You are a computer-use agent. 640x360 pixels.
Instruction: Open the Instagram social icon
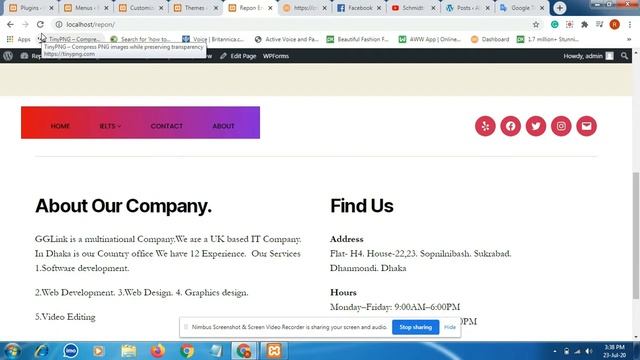(561, 126)
